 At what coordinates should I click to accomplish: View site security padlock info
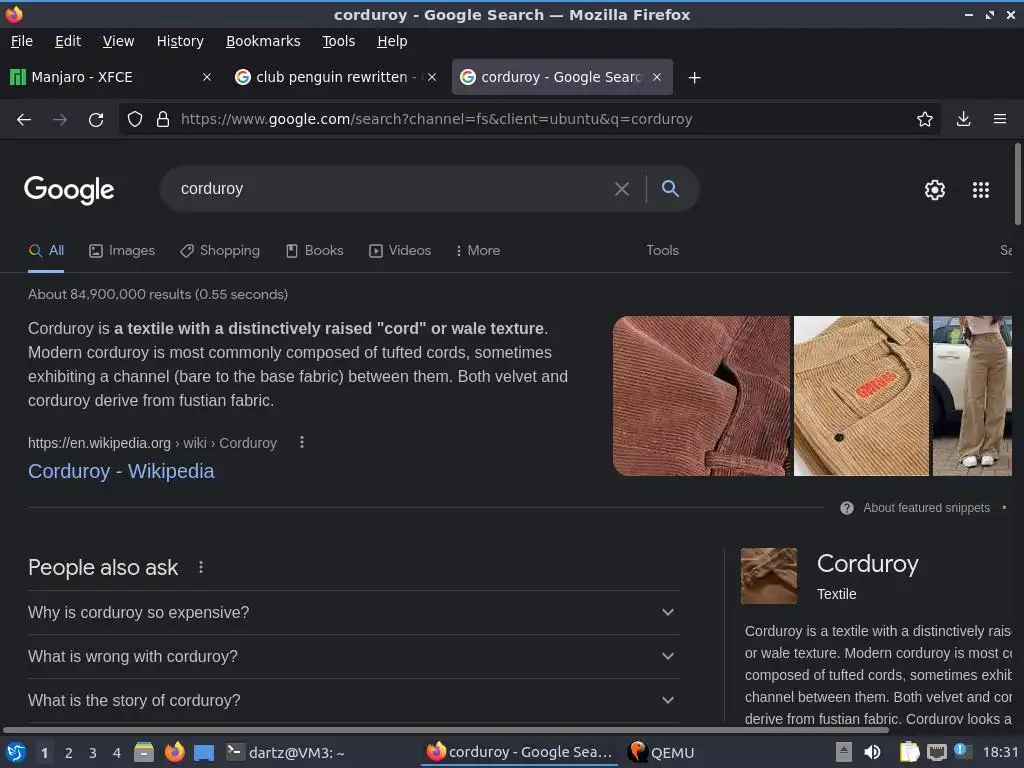pyautogui.click(x=163, y=120)
